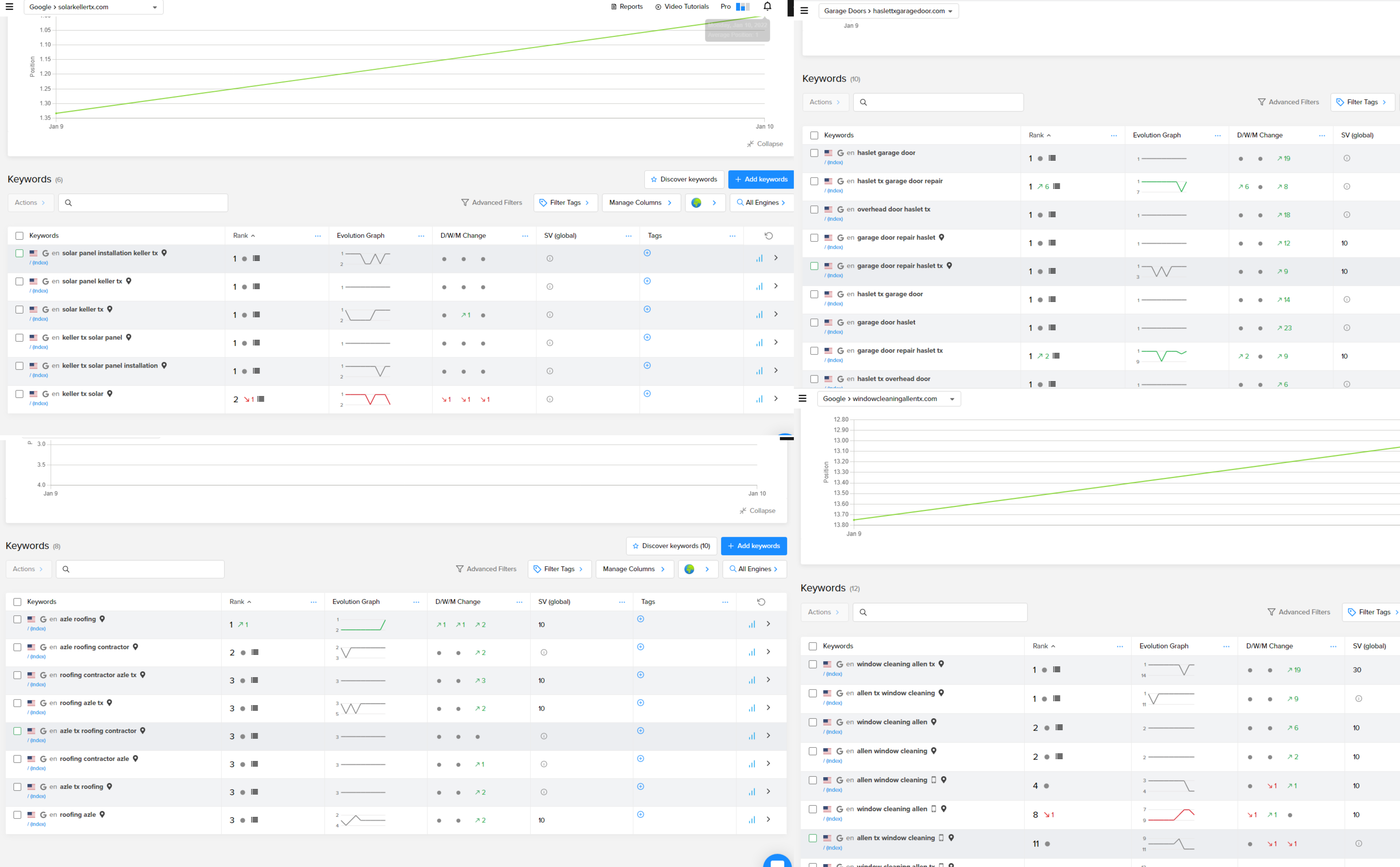Click mobile device icon on 'allen window cleaning' row
Screen dimensions: 1400x867
pyautogui.click(x=934, y=780)
